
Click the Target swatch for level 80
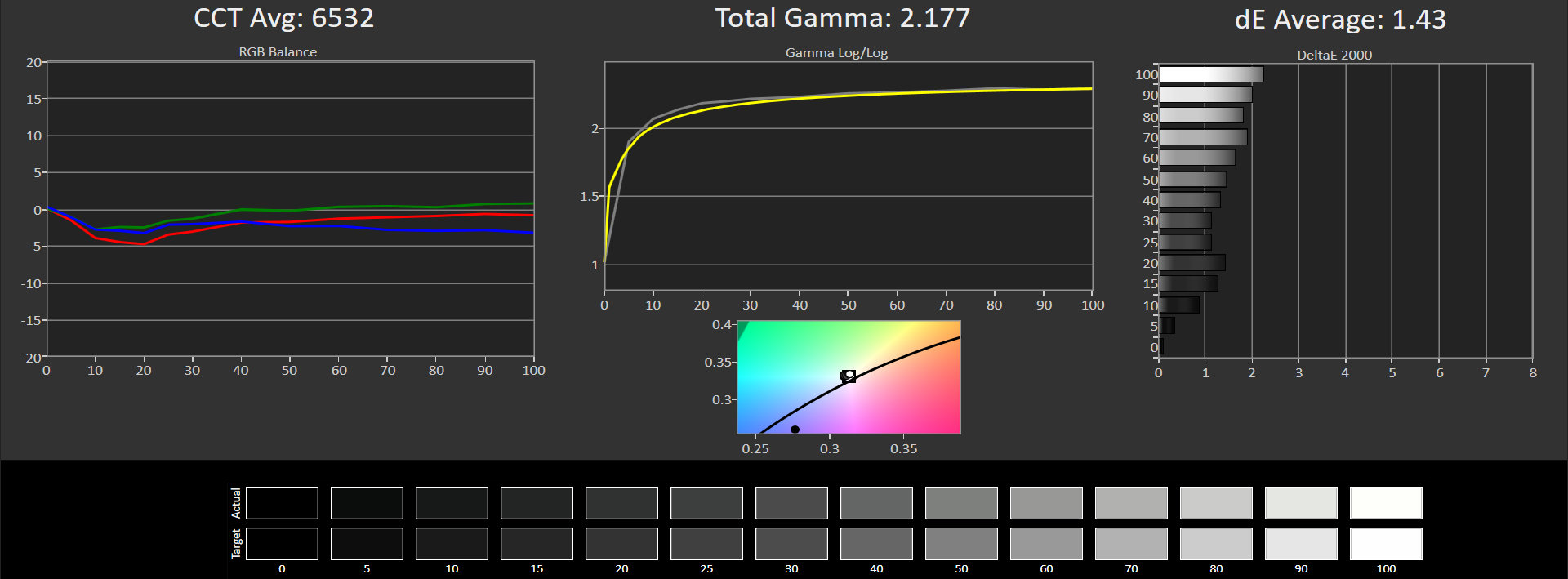pos(1216,544)
